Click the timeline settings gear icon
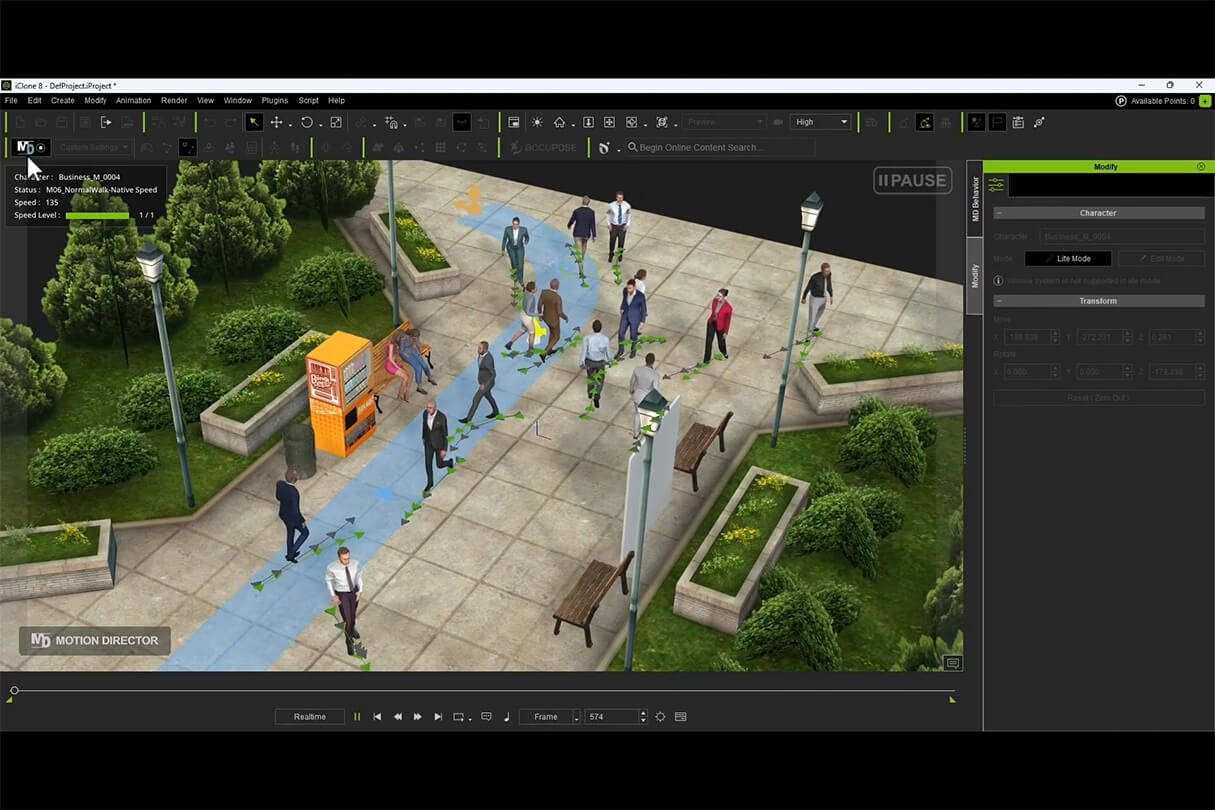Image resolution: width=1215 pixels, height=810 pixels. pyautogui.click(x=660, y=717)
